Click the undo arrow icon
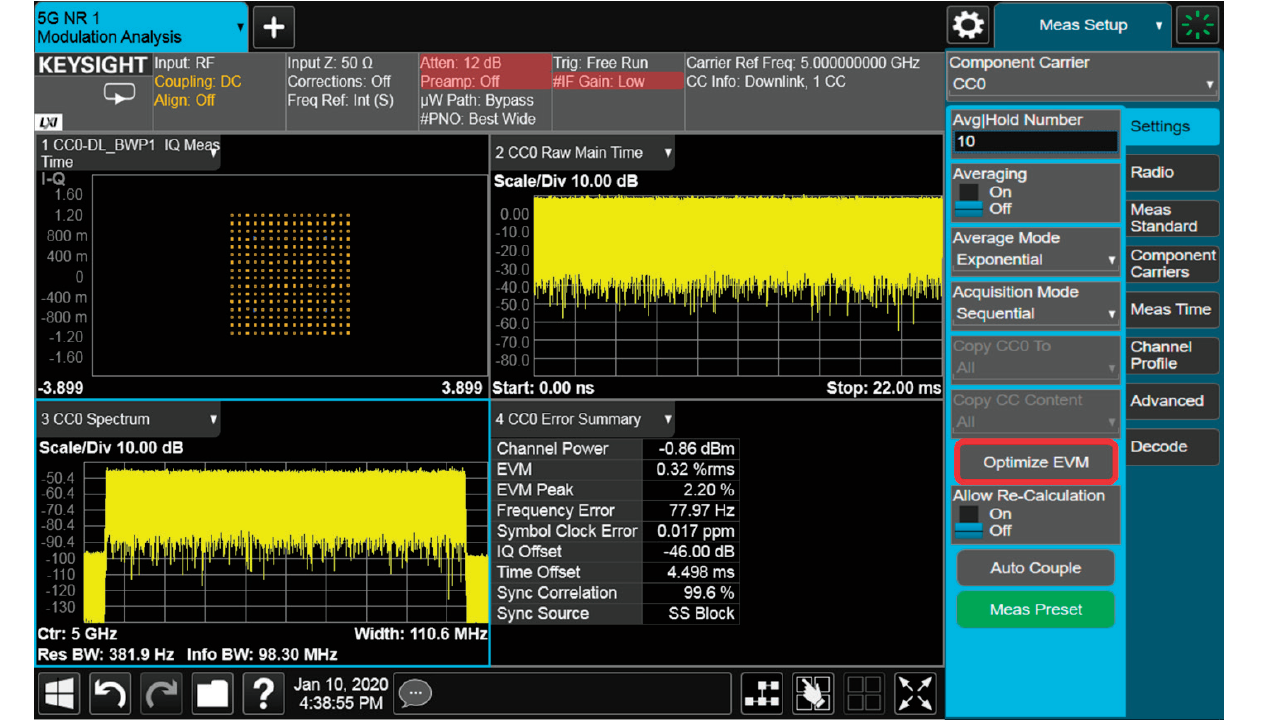1284x720 pixels. coord(110,693)
